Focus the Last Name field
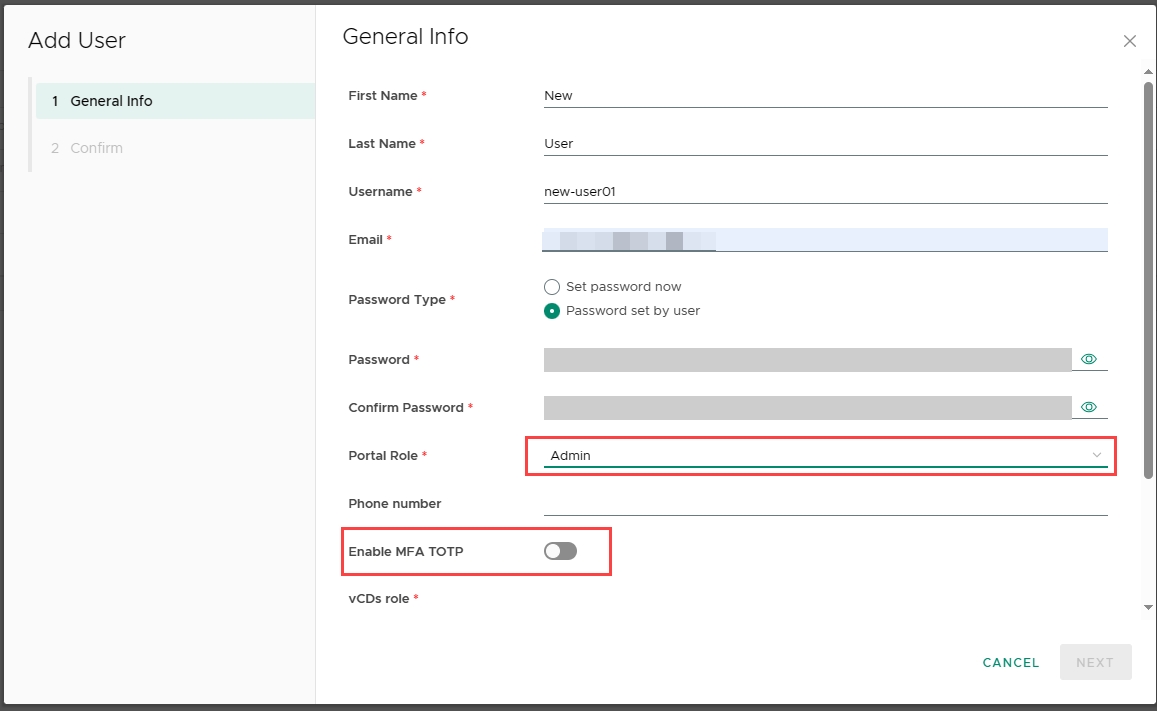This screenshot has width=1157, height=711. [825, 144]
